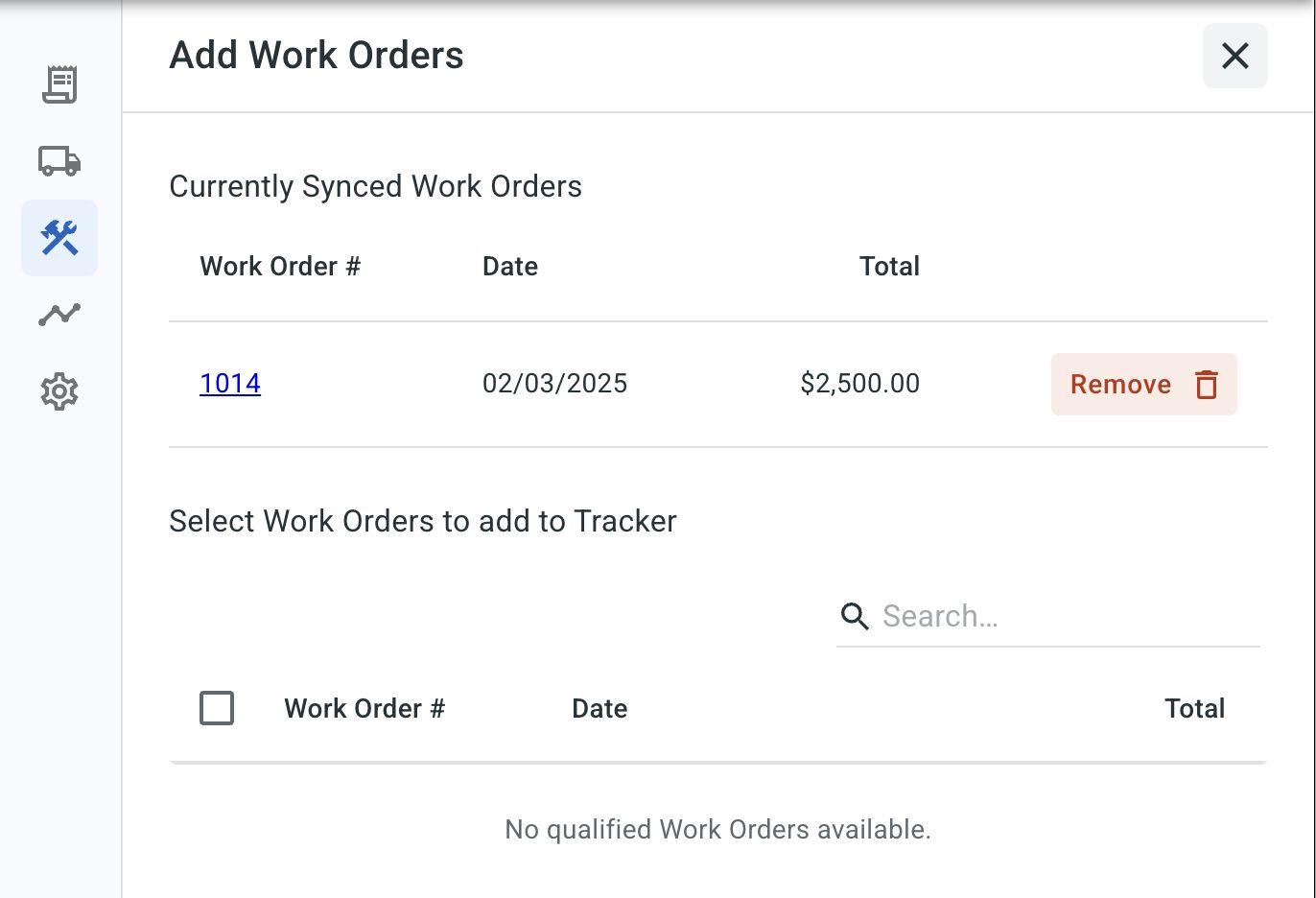
Task: Close the Add Work Orders panel
Action: (1234, 56)
